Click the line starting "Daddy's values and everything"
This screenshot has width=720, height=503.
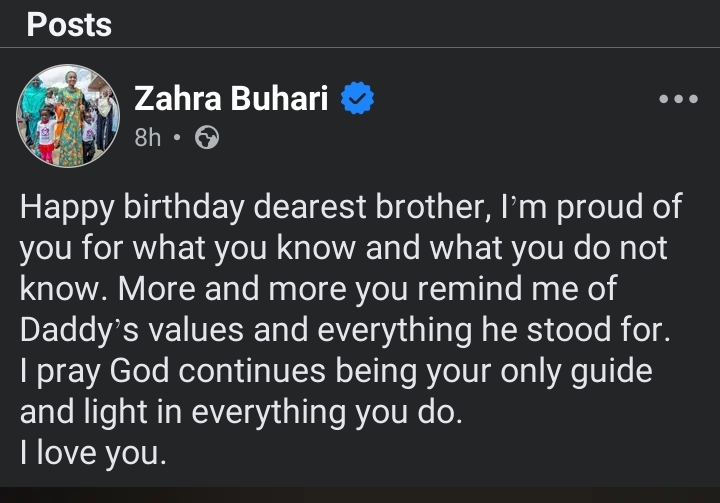(343, 331)
